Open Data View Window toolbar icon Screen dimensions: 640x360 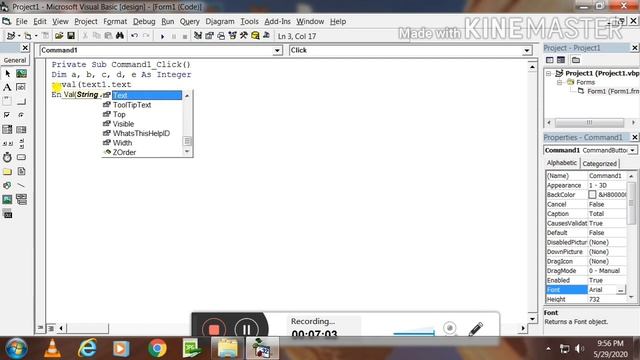255,36
